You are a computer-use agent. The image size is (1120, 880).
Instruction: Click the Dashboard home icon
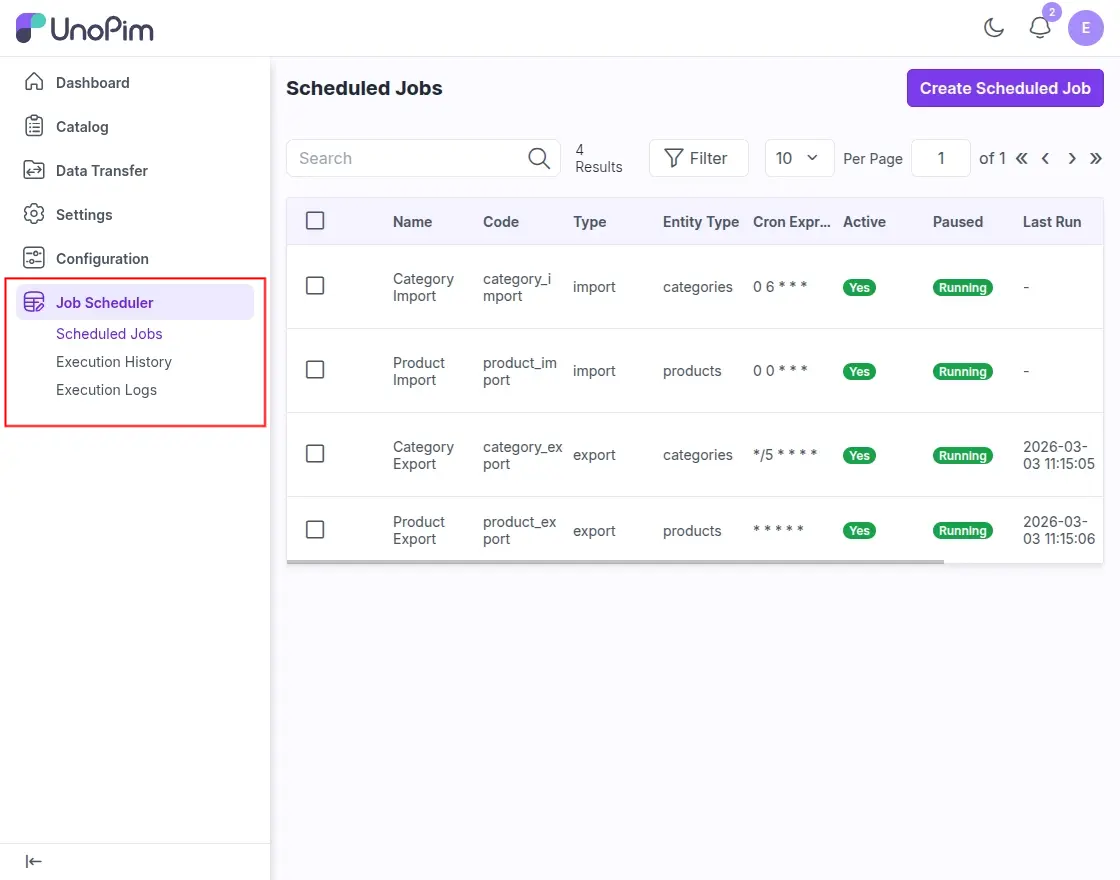pyautogui.click(x=34, y=81)
